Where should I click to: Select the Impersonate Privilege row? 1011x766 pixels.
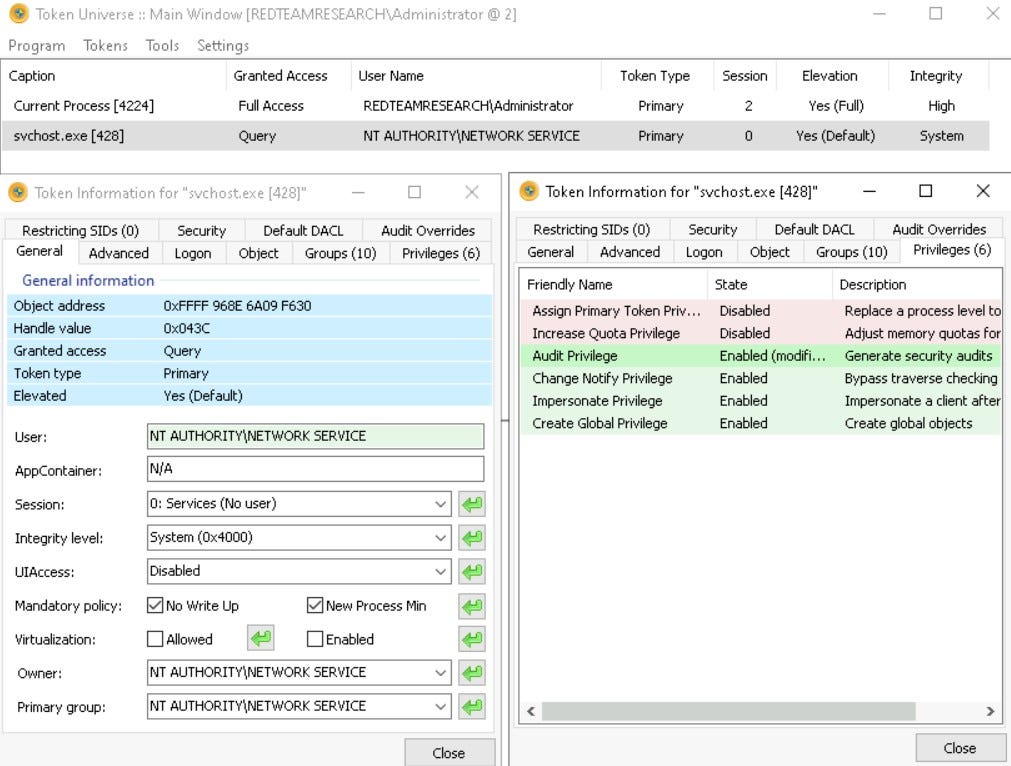click(x=761, y=401)
